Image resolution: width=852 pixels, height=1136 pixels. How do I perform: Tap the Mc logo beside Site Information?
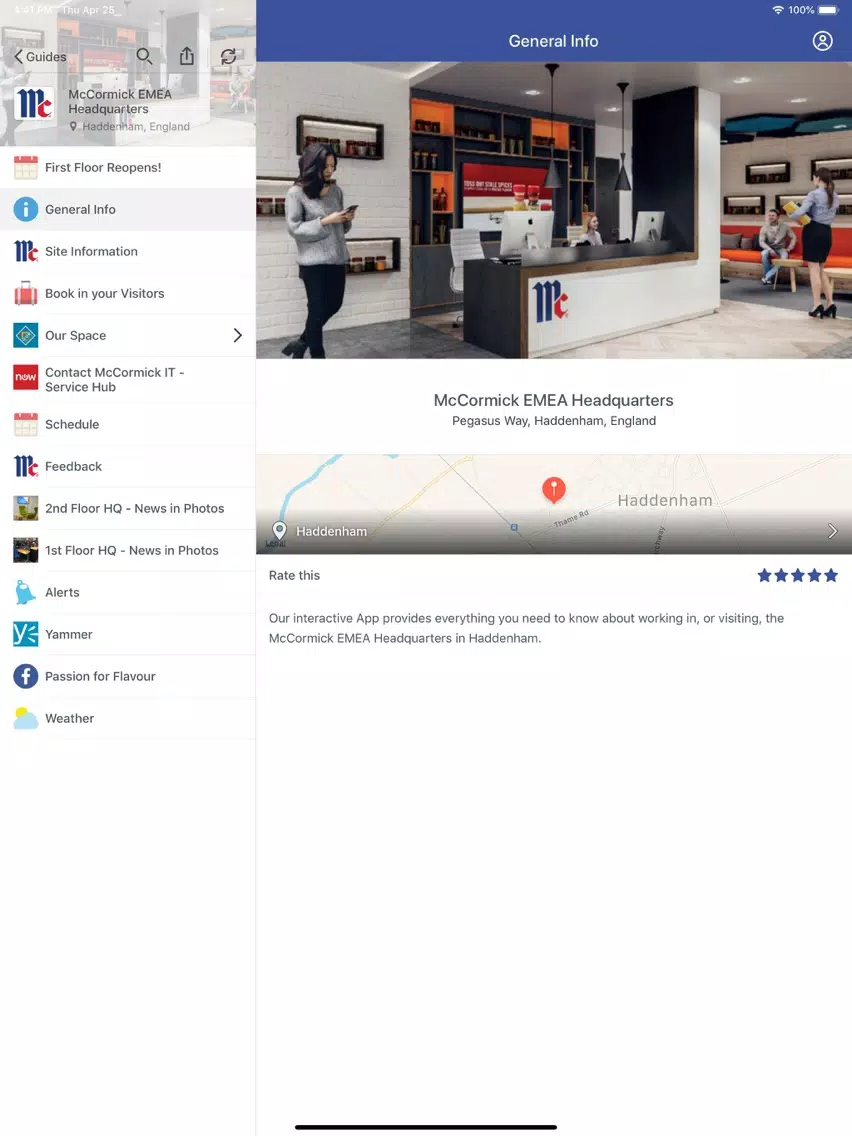tap(25, 251)
